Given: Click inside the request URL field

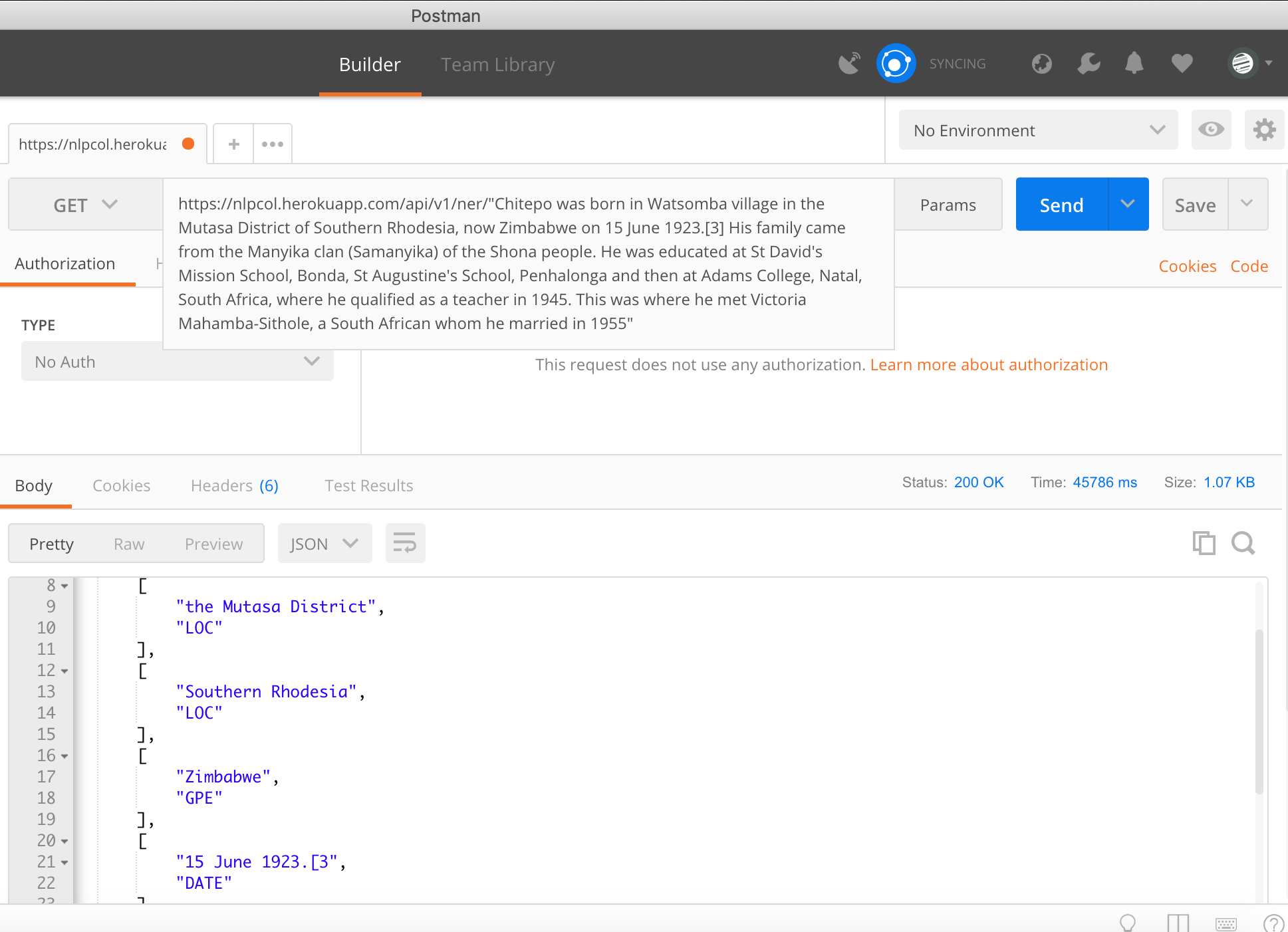Looking at the screenshot, I should coord(529,263).
